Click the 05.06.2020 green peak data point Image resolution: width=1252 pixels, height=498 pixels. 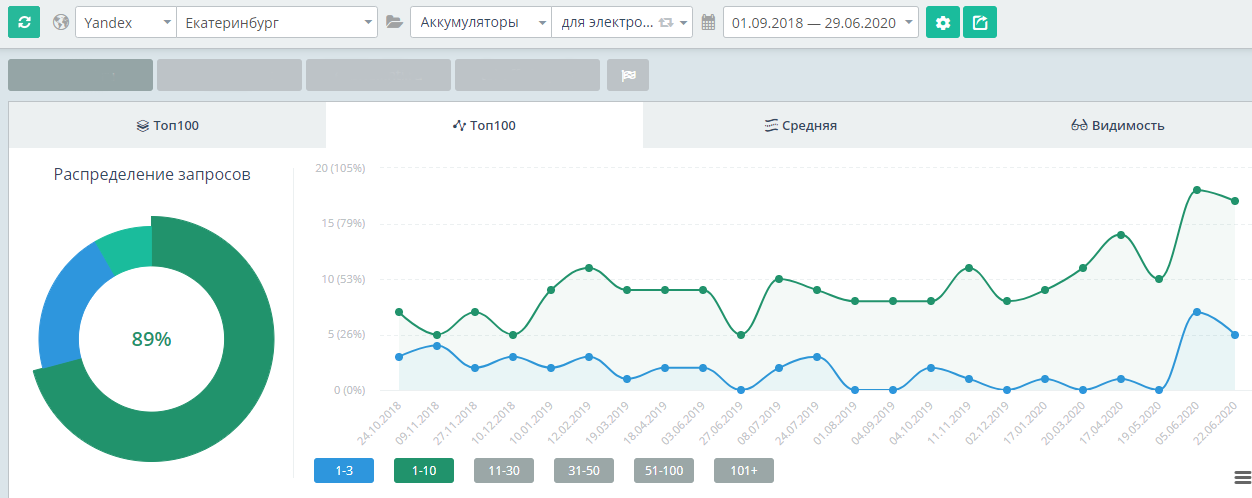point(1197,189)
